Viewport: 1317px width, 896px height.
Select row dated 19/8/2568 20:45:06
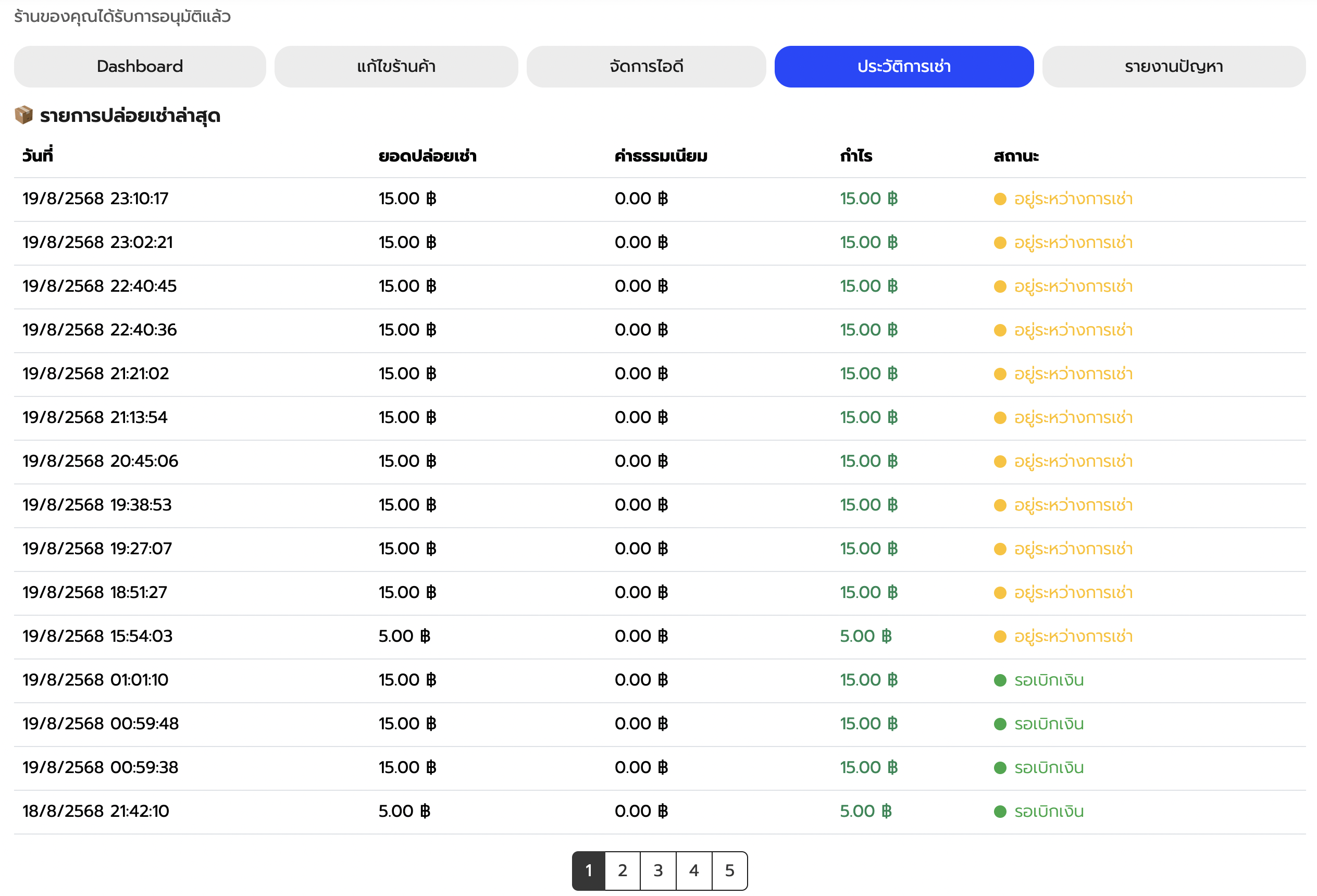coord(101,462)
